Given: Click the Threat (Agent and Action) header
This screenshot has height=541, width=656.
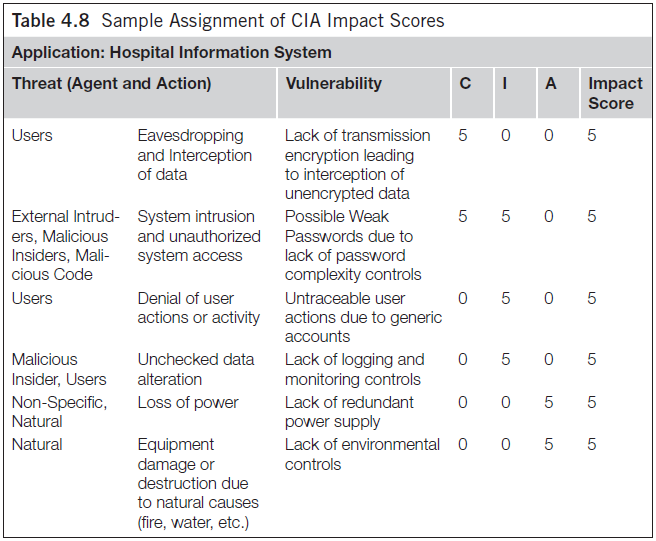Looking at the screenshot, I should tap(111, 84).
